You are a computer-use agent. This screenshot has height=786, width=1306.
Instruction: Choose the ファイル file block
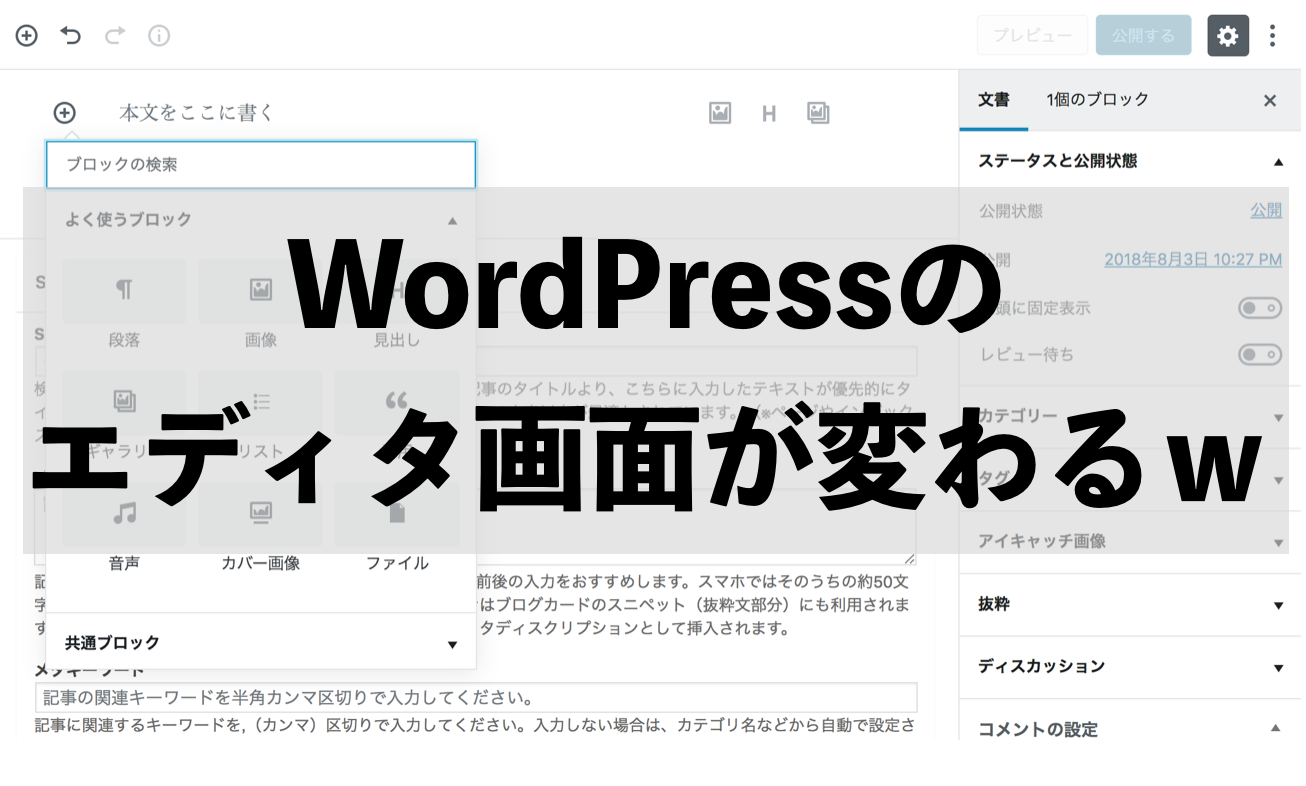[x=397, y=529]
